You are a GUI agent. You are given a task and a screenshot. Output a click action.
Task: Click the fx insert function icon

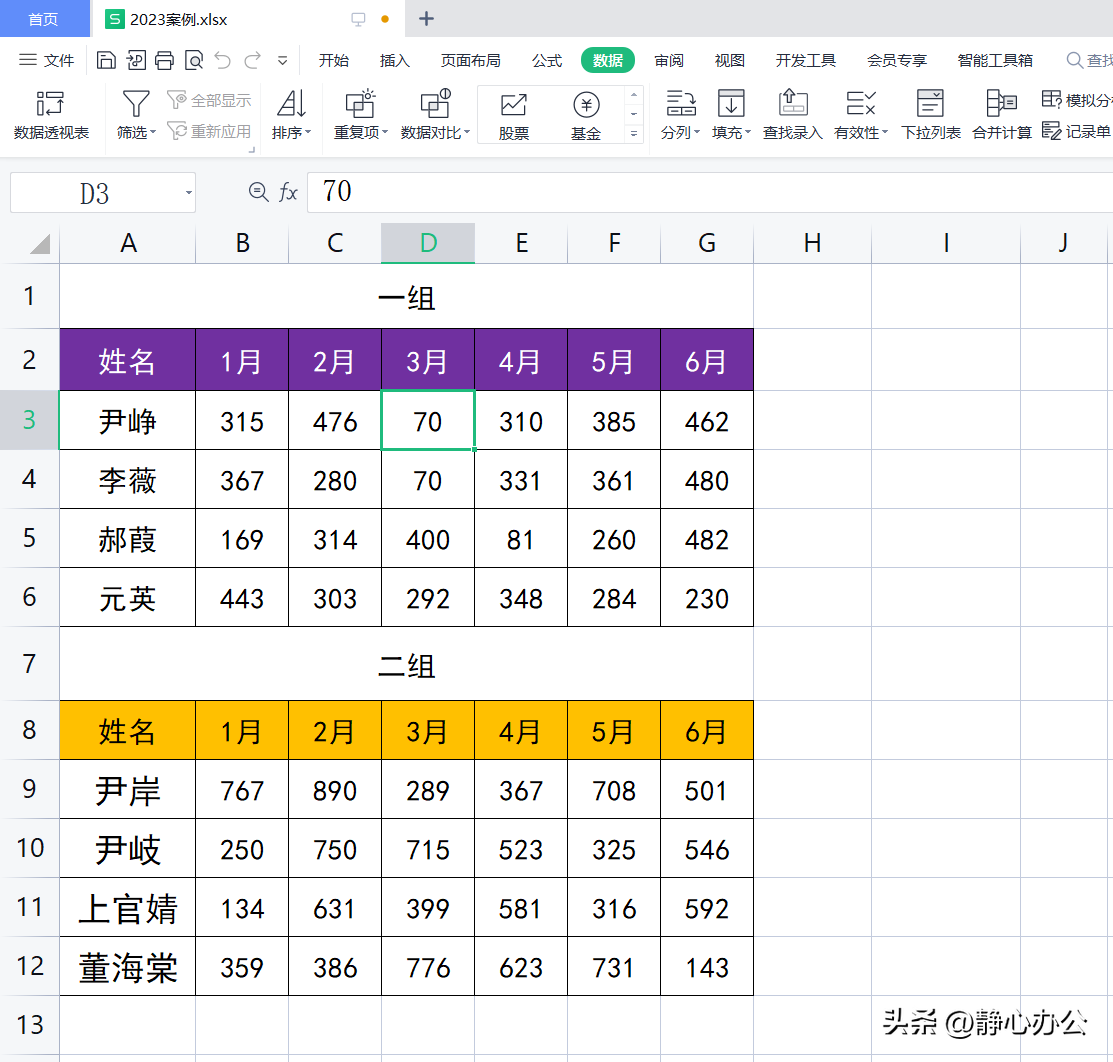tap(288, 192)
